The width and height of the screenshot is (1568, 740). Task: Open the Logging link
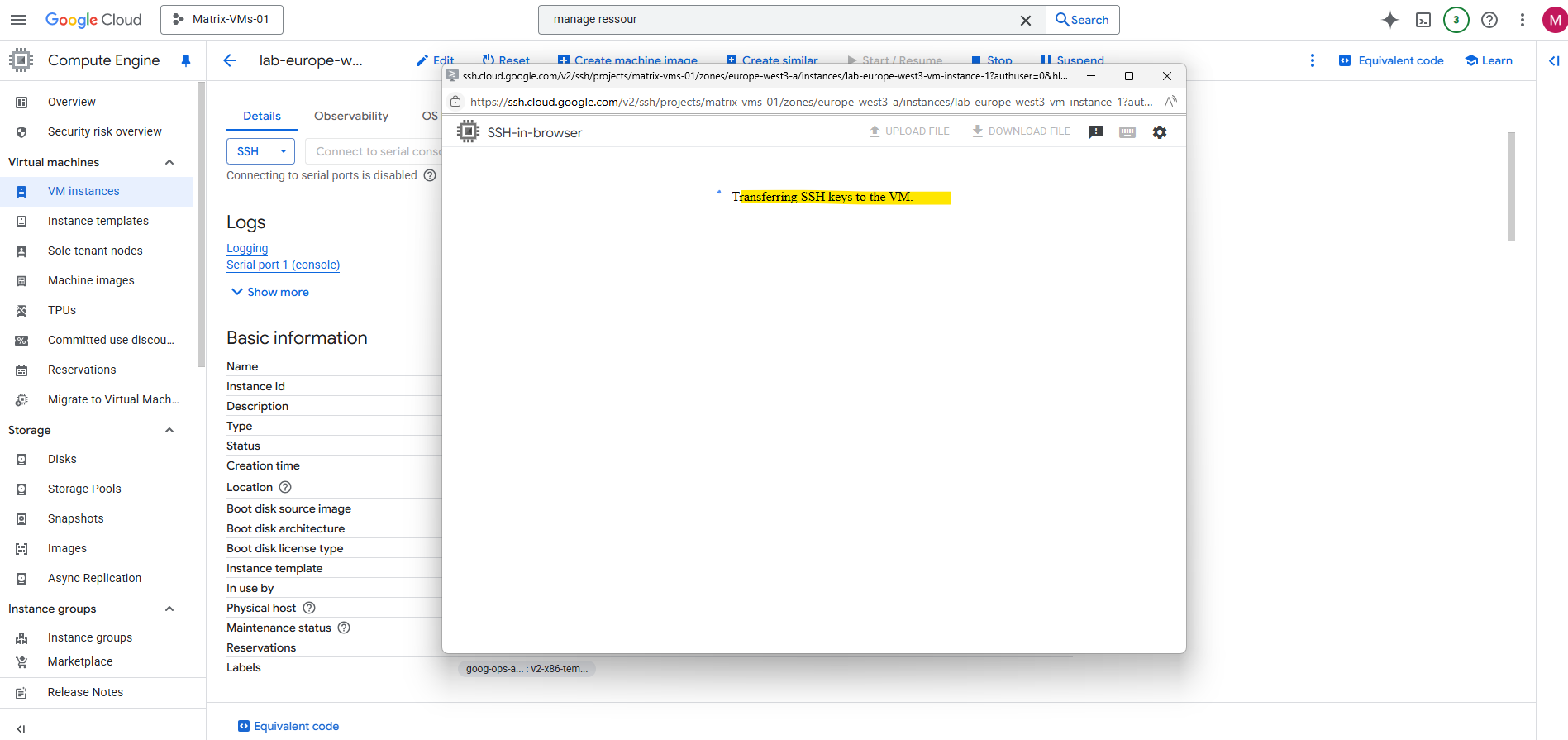tap(247, 248)
